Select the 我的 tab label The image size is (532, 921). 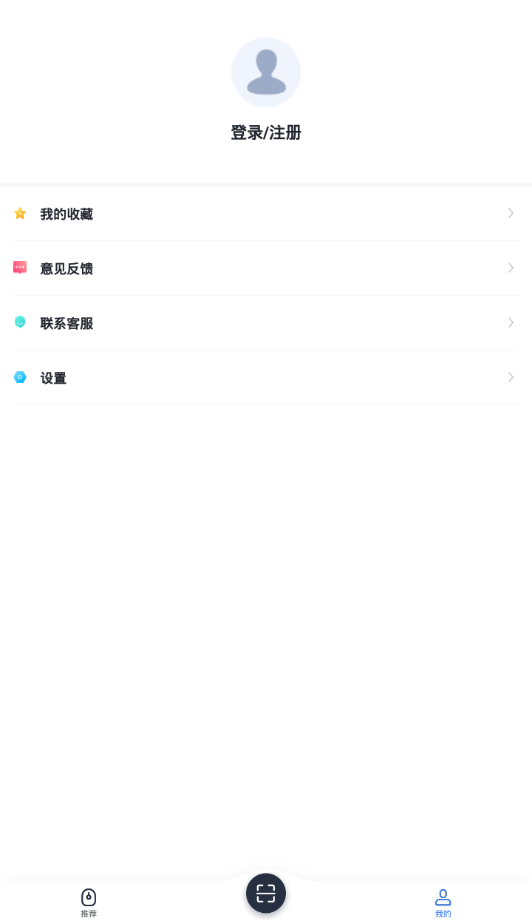[x=443, y=914]
